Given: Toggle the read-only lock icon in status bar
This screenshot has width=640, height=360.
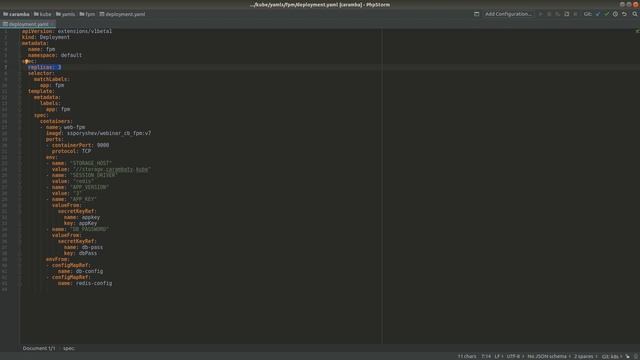Looking at the screenshot, I should click(628, 356).
